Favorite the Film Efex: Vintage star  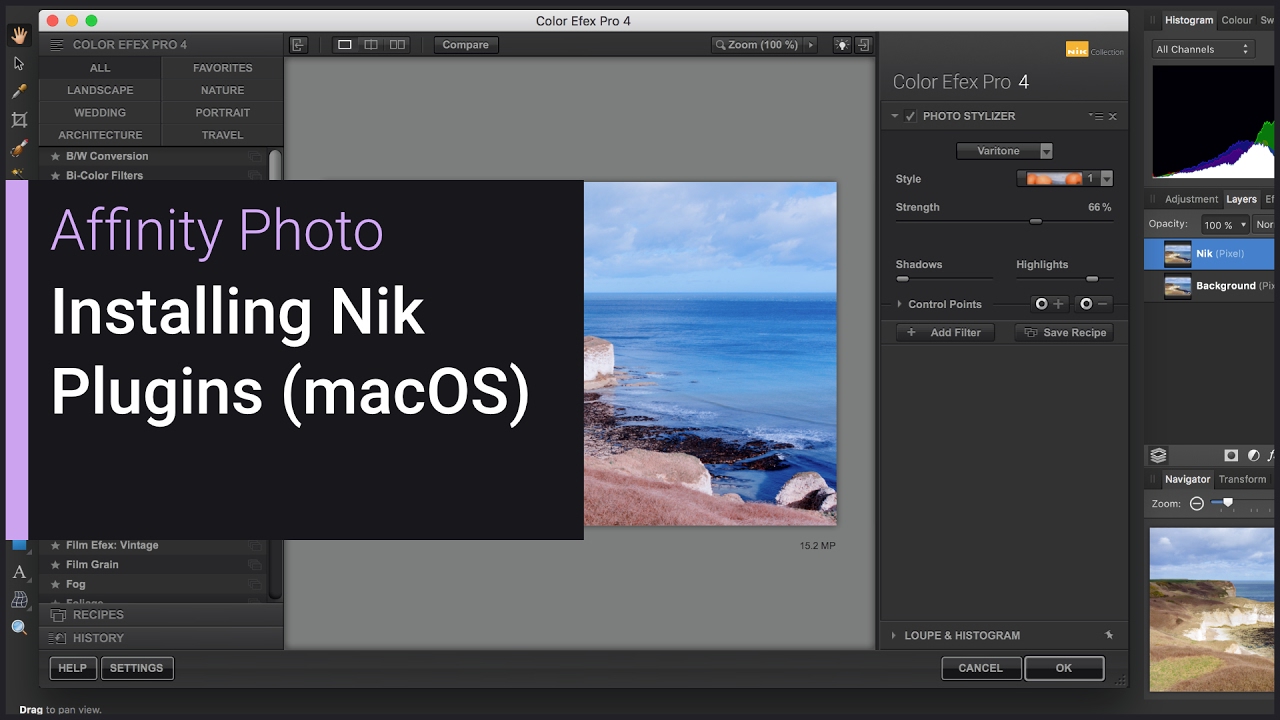coord(56,545)
